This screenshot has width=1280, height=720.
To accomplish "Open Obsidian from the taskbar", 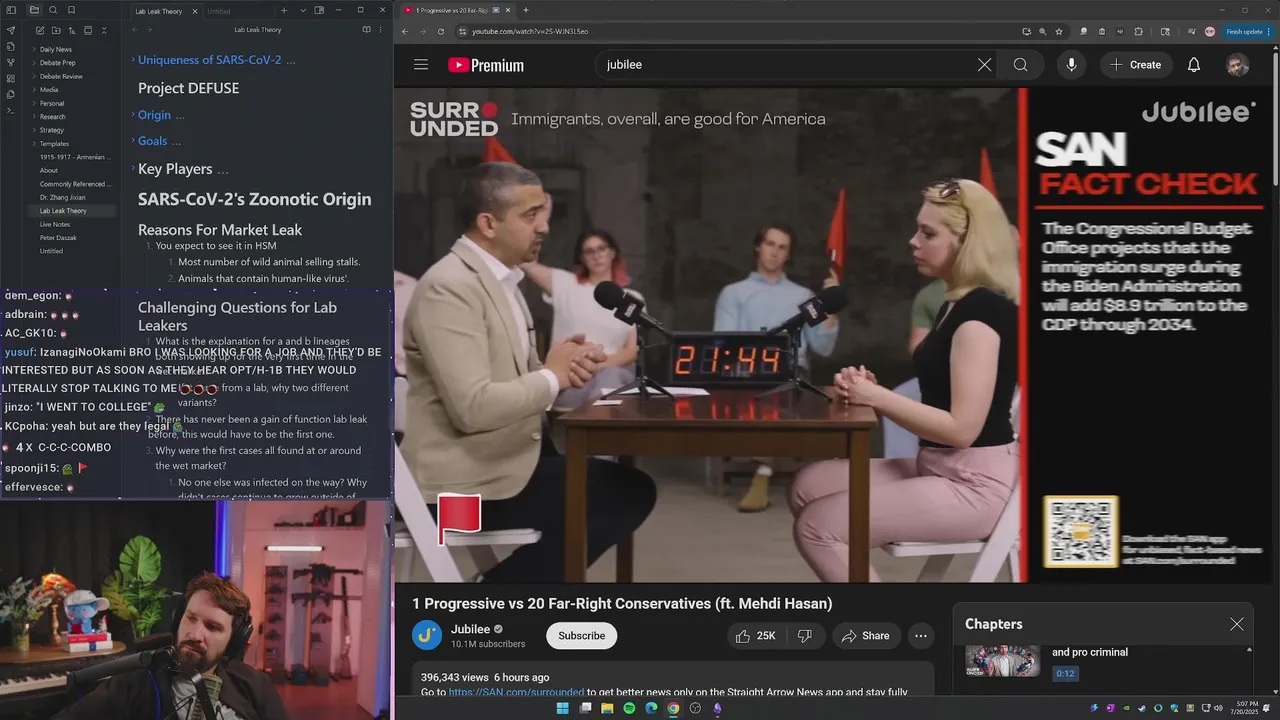I will [x=717, y=708].
